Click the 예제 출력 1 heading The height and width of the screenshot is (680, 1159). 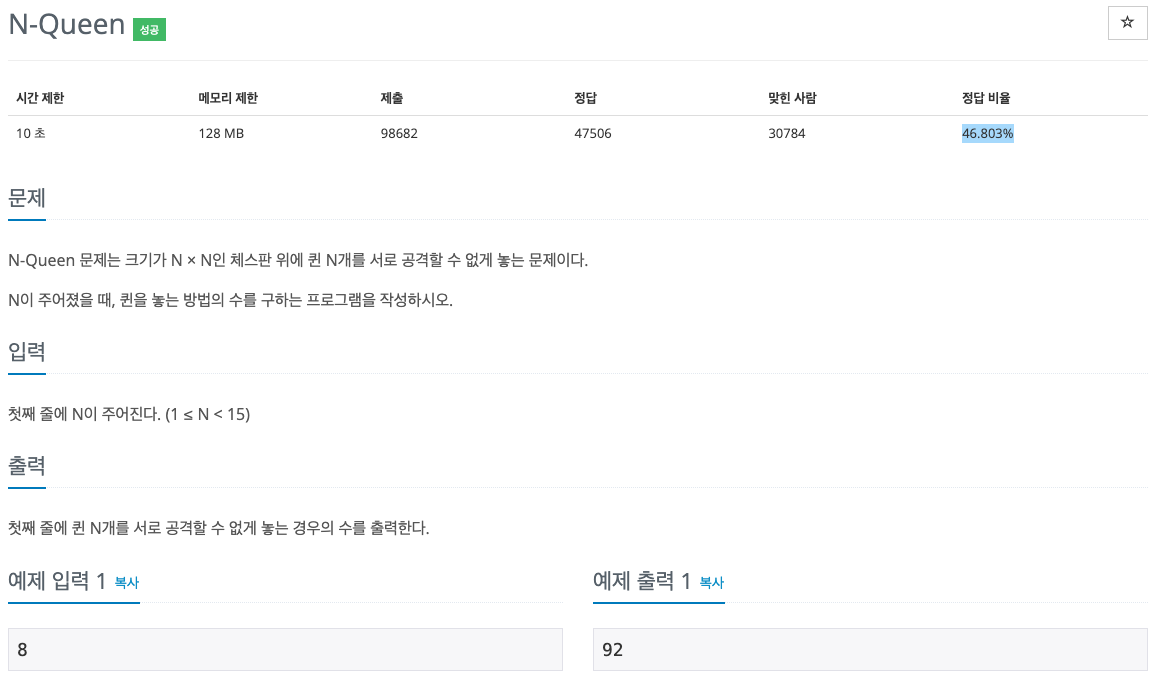pyautogui.click(x=642, y=581)
